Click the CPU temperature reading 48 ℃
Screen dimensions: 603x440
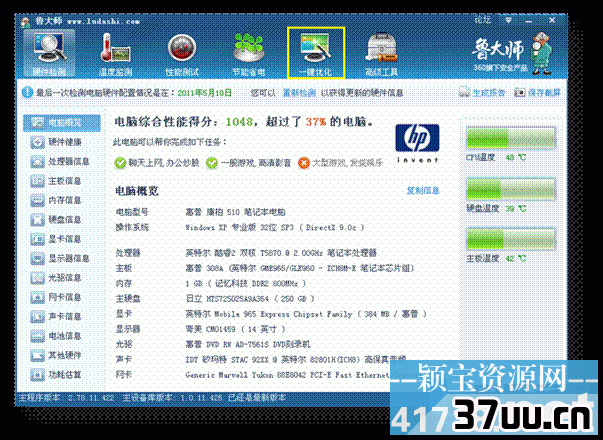[x=515, y=157]
